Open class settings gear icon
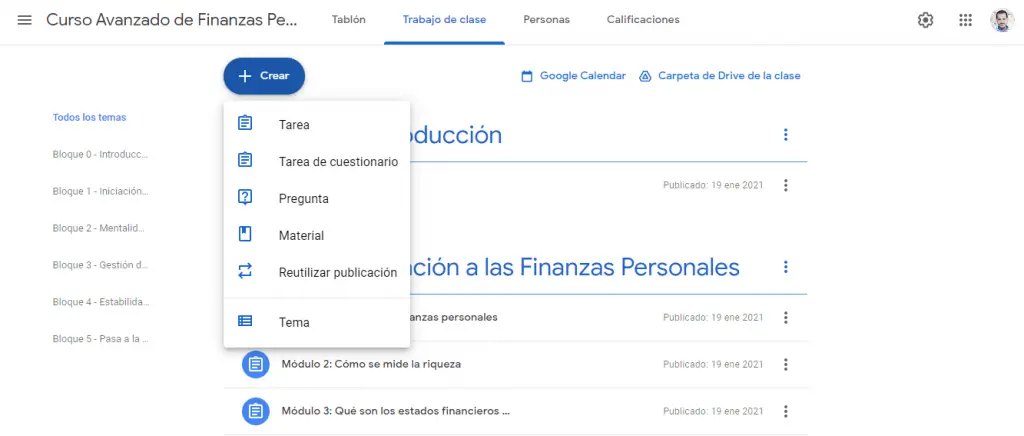Screen dimensions: 1024x436 pos(925,20)
